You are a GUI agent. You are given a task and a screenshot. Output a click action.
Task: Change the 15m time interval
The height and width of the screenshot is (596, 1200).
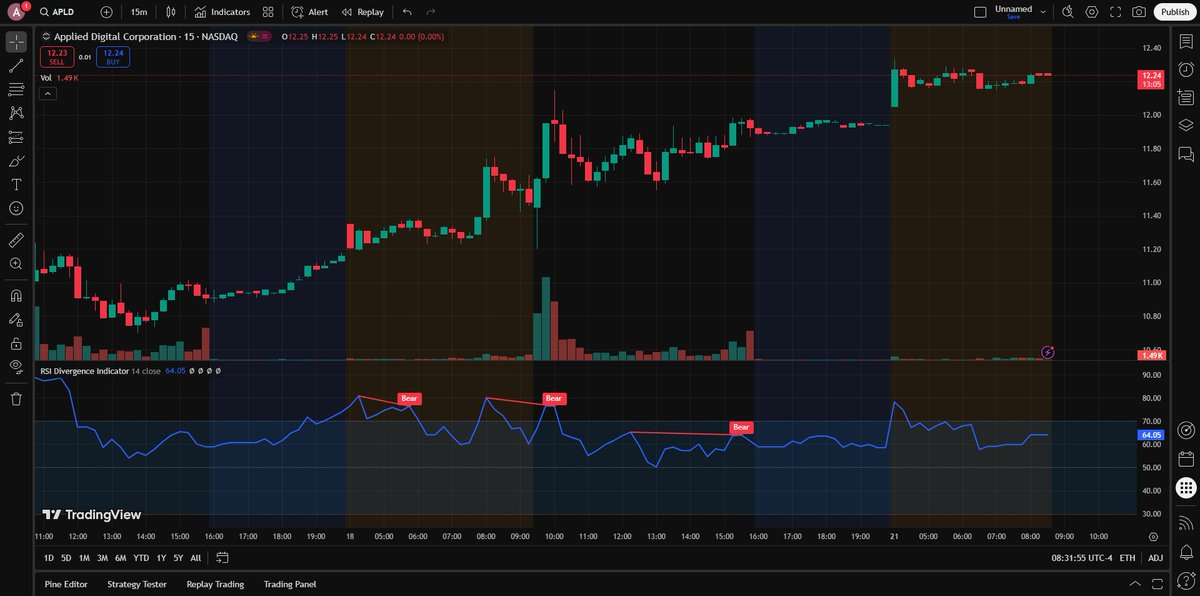click(141, 12)
